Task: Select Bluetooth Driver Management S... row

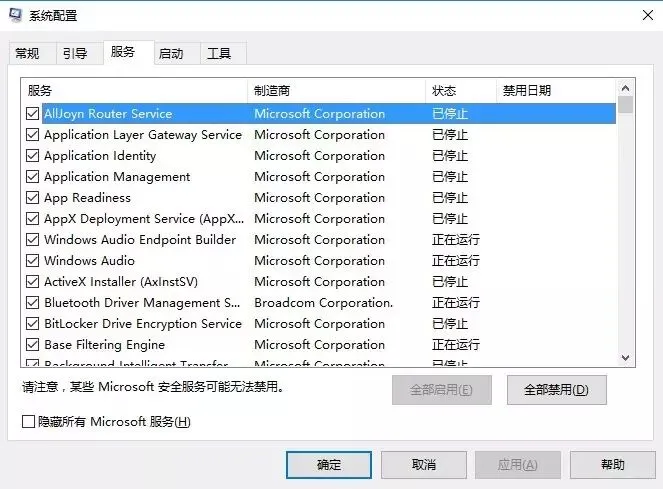Action: tap(320, 302)
